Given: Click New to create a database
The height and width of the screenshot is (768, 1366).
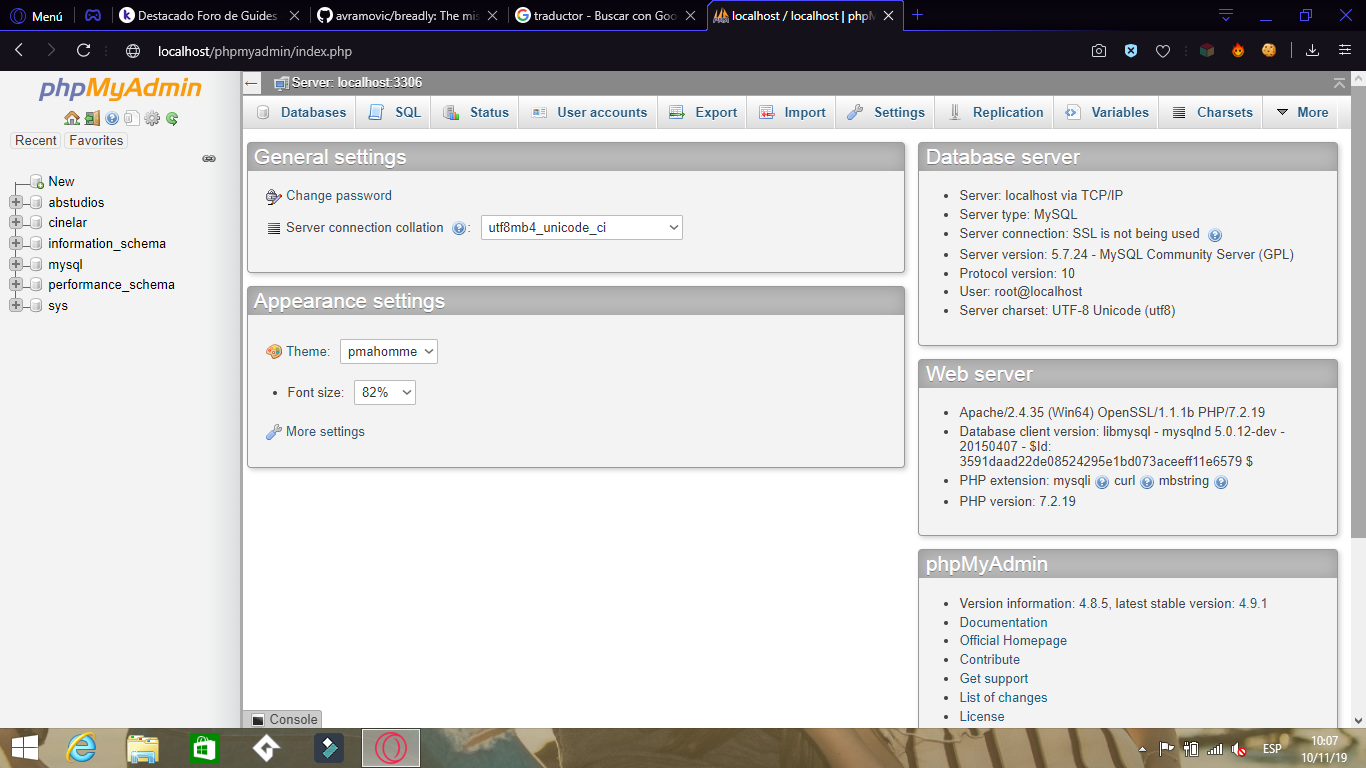Looking at the screenshot, I should click(61, 182).
